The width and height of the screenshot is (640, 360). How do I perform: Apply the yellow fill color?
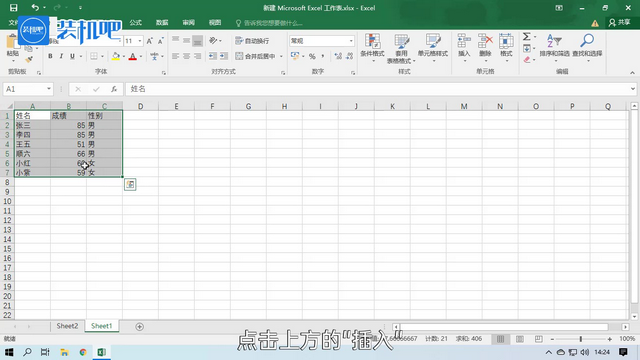click(x=116, y=56)
